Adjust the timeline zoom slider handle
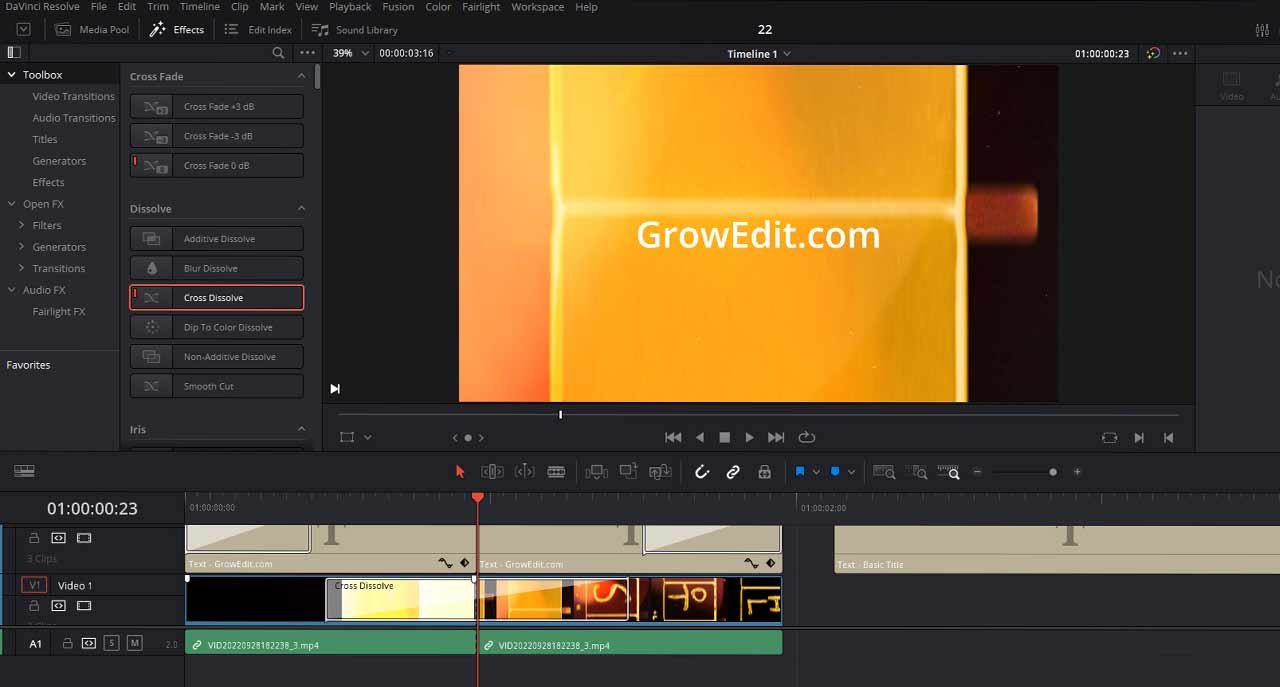The width and height of the screenshot is (1280, 687). pos(1053,472)
